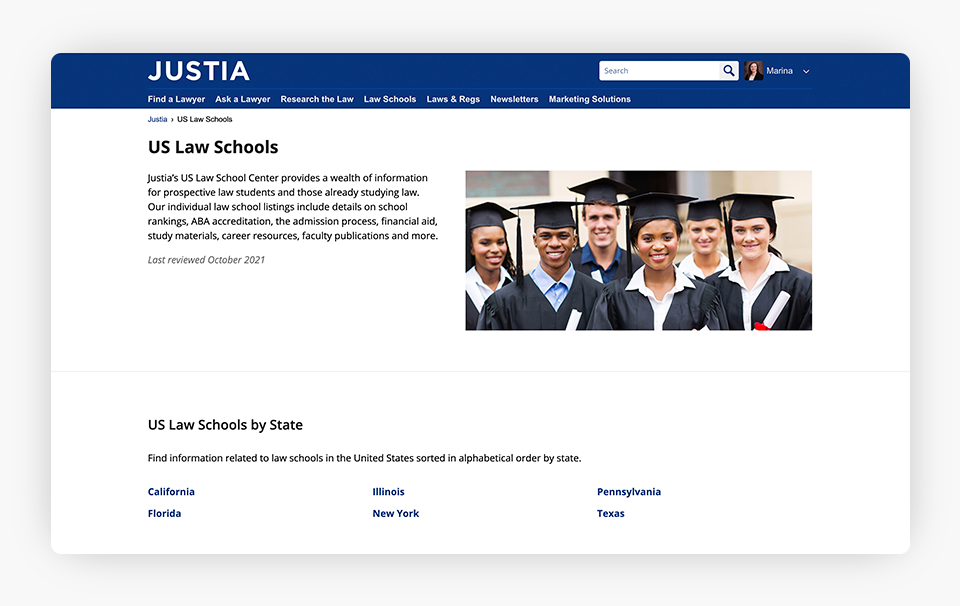Expand the user account dropdown arrow

[x=806, y=72]
